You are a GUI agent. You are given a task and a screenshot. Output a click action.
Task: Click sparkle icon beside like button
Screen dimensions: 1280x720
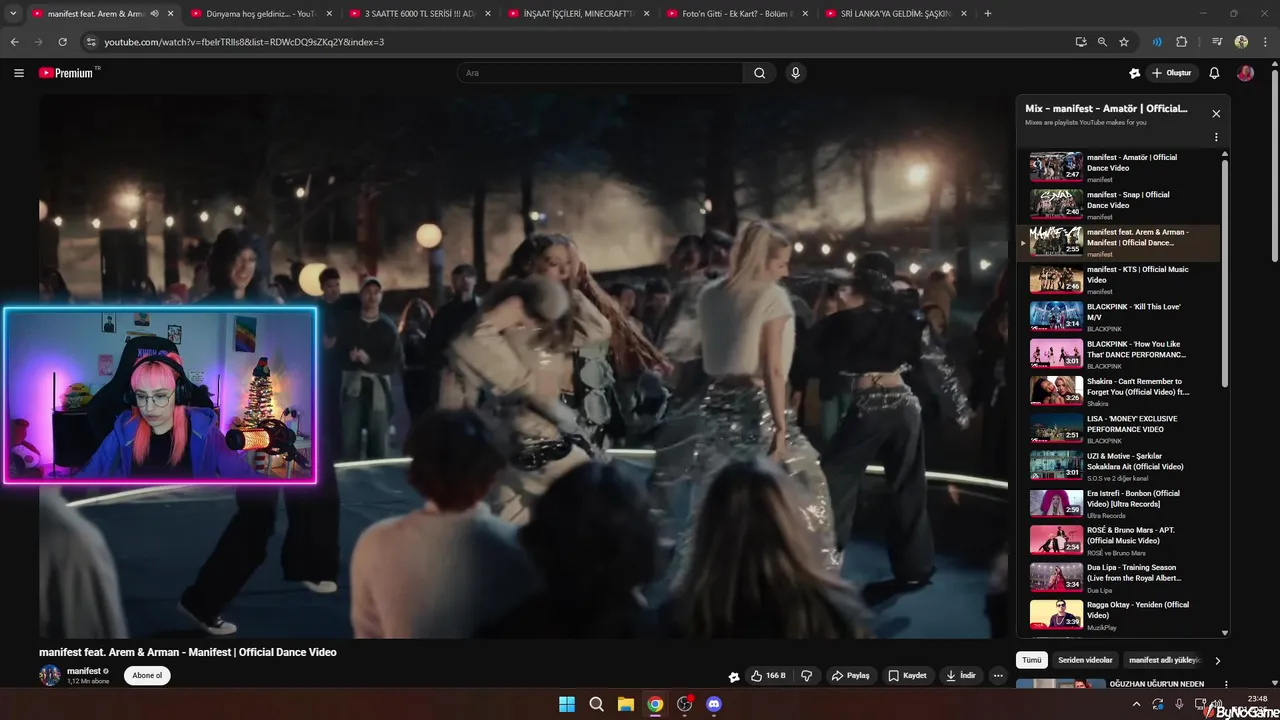pyautogui.click(x=734, y=677)
